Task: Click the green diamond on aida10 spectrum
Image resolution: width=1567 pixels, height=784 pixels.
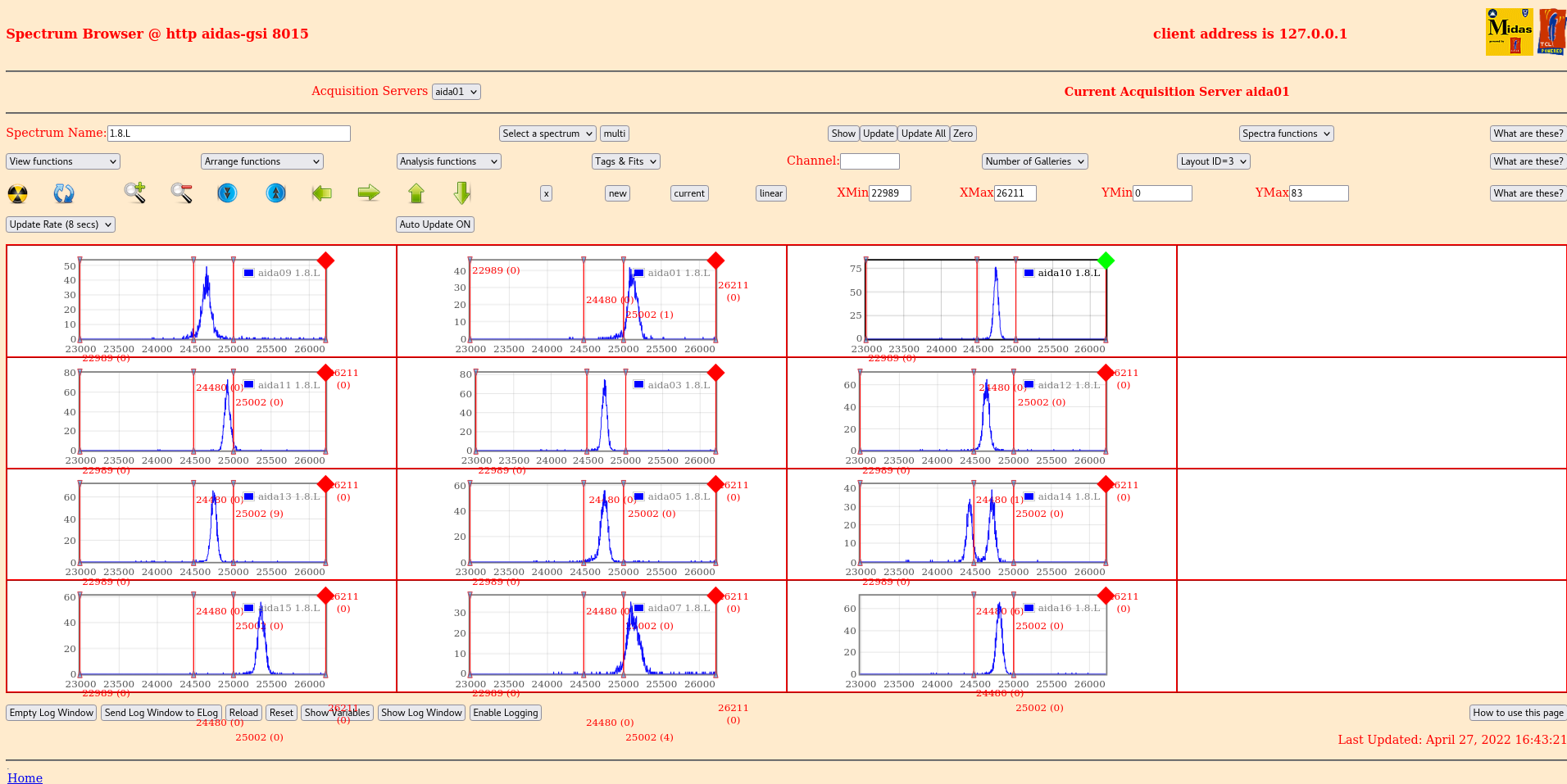Action: (x=1106, y=261)
